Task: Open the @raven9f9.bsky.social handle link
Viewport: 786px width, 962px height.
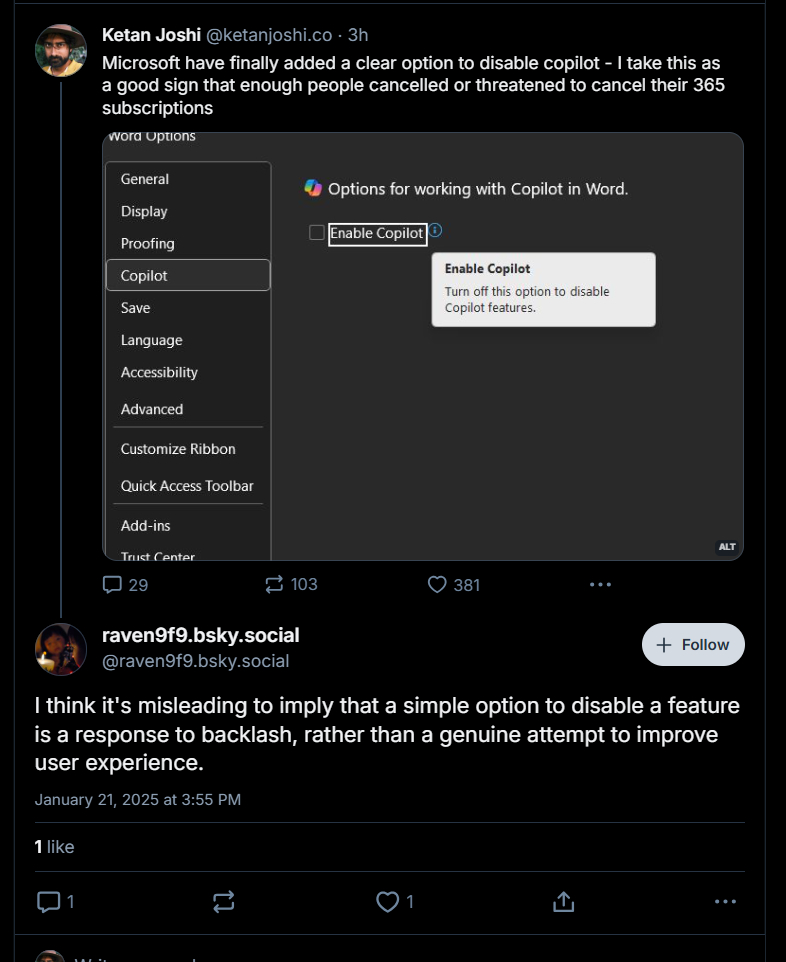Action: point(195,661)
